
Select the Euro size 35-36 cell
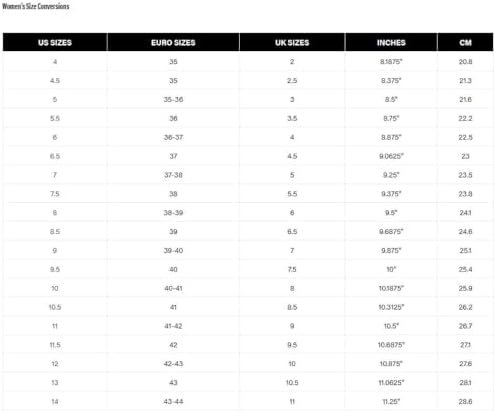pyautogui.click(x=173, y=99)
